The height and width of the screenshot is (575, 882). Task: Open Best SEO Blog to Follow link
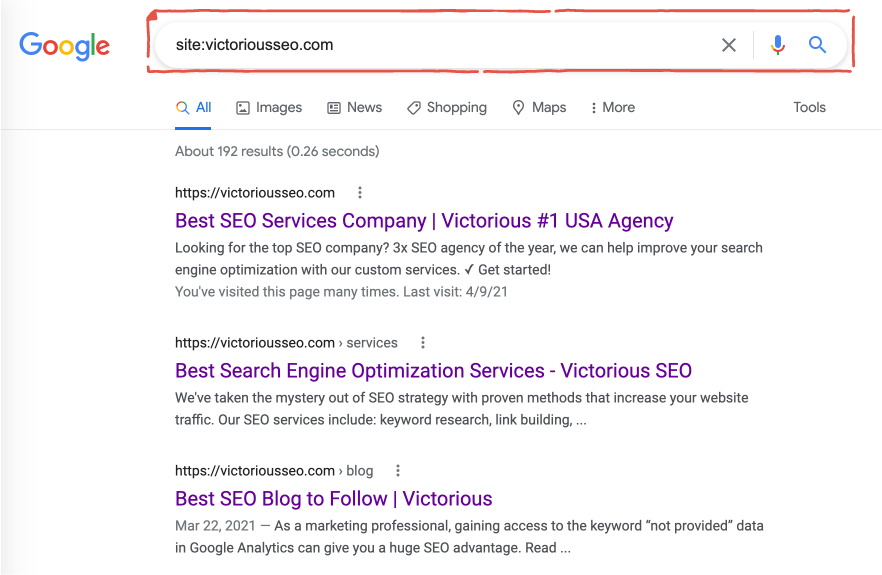pos(333,499)
